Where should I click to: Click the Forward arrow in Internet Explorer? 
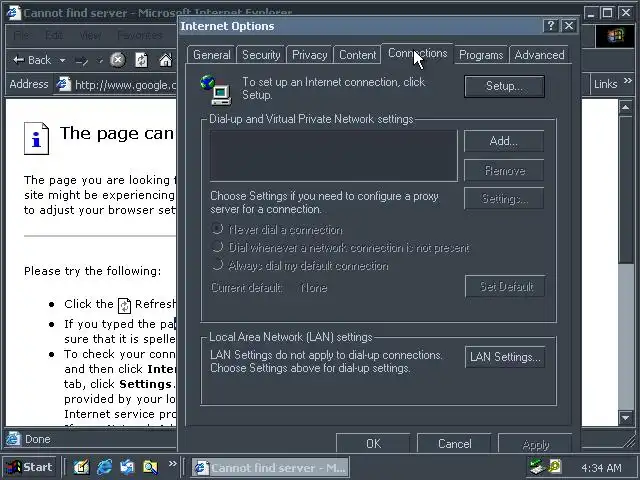(x=82, y=61)
